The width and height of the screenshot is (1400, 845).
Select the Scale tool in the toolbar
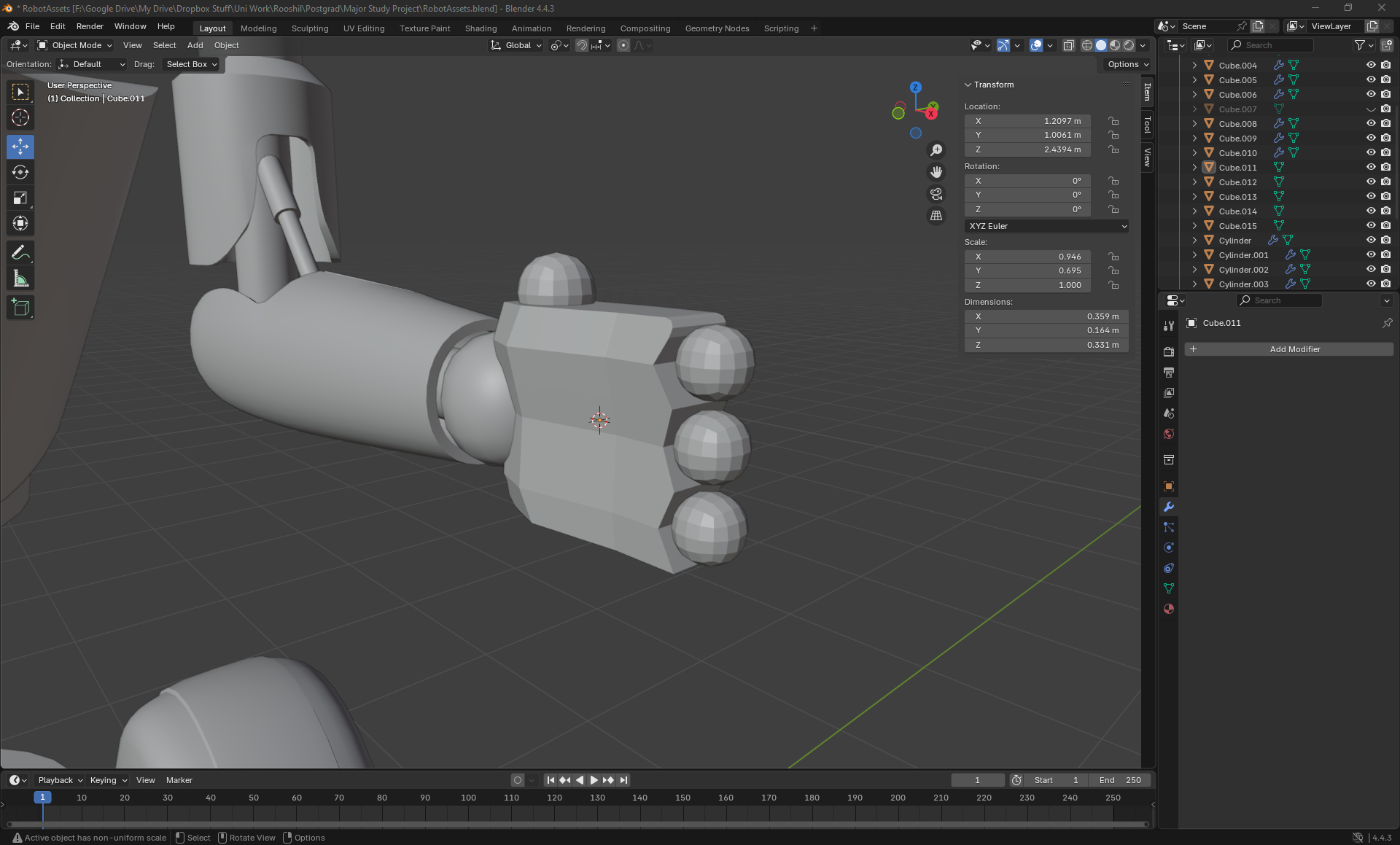(x=20, y=198)
